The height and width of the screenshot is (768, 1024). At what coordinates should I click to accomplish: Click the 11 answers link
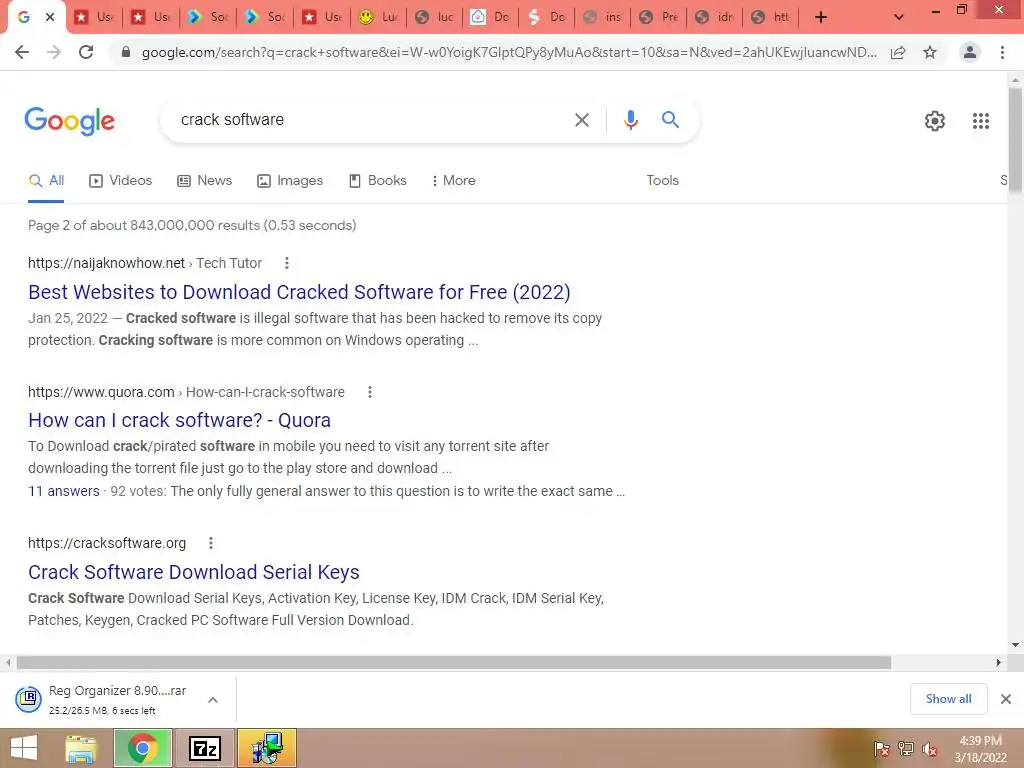[64, 491]
